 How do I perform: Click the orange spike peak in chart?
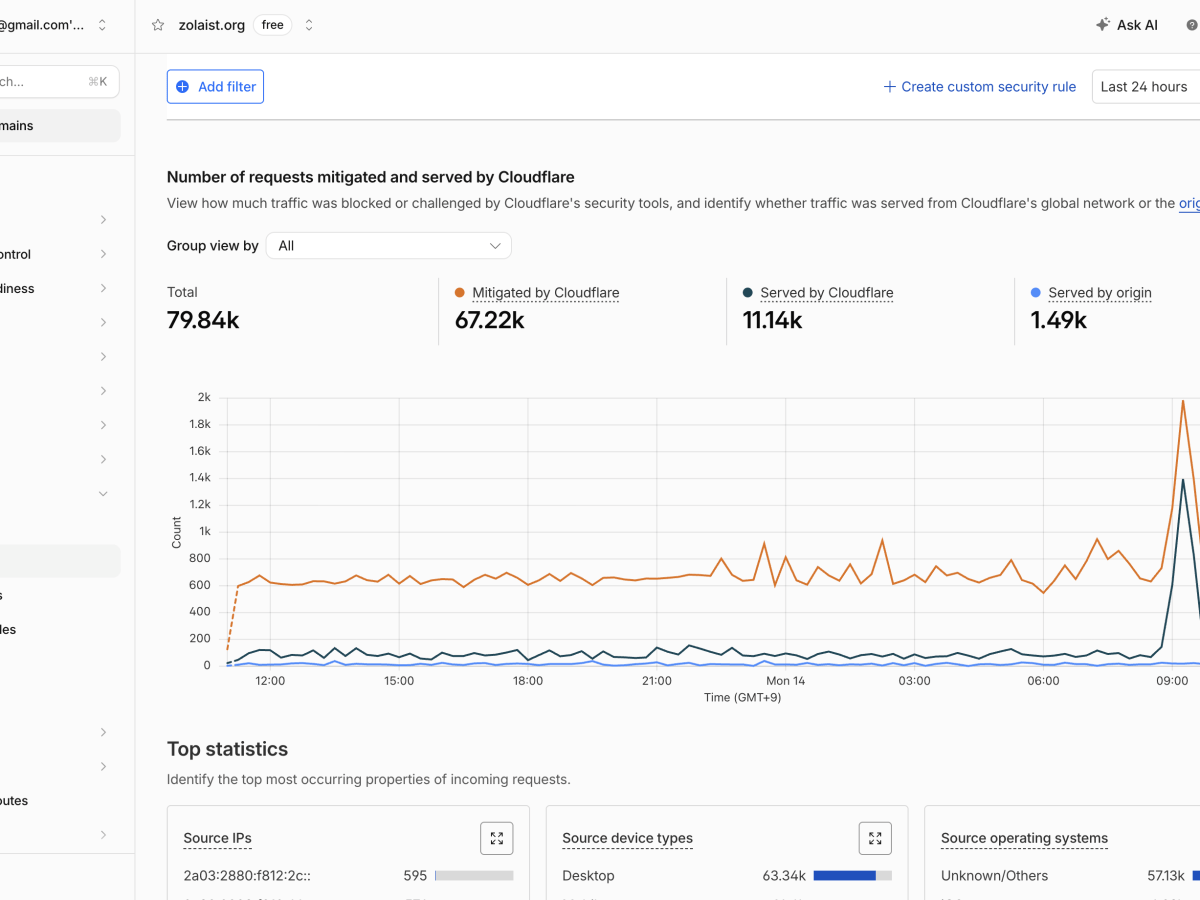coord(1183,401)
